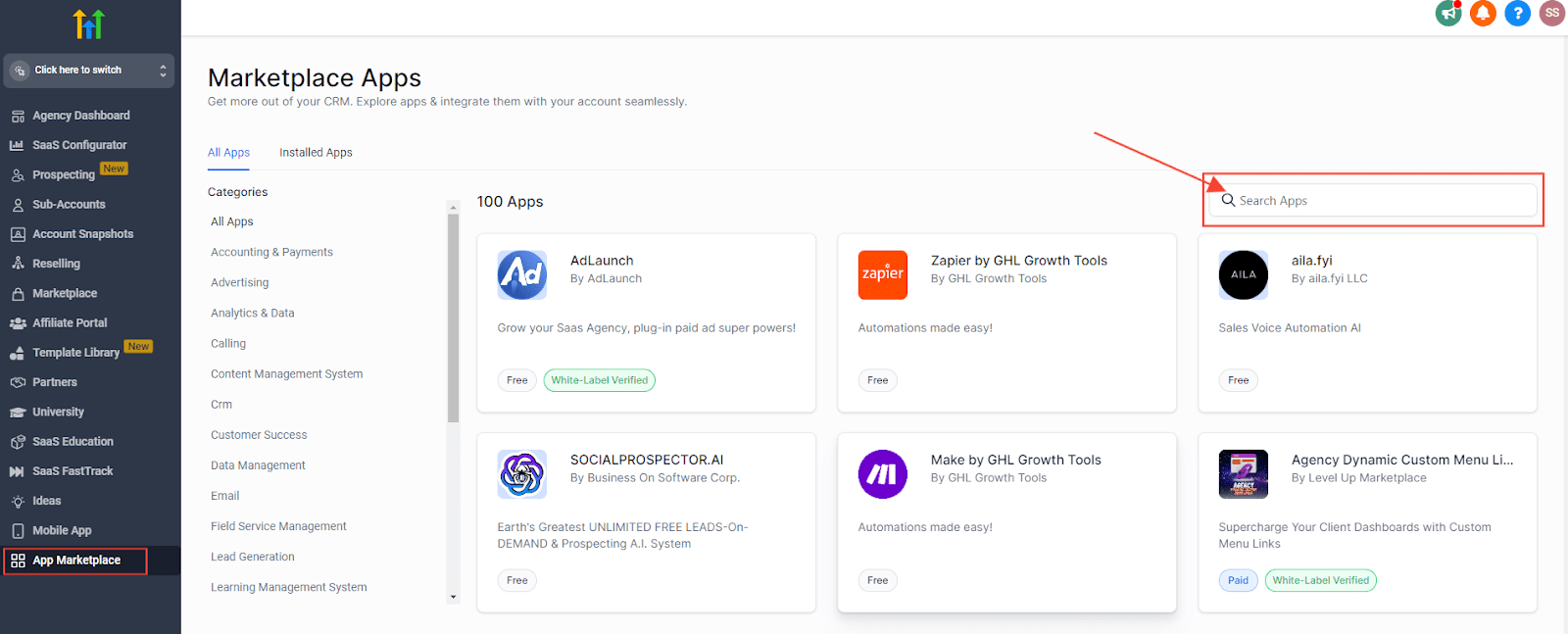Click the green megaphone announcements icon
The width and height of the screenshot is (1568, 634).
tap(1448, 14)
